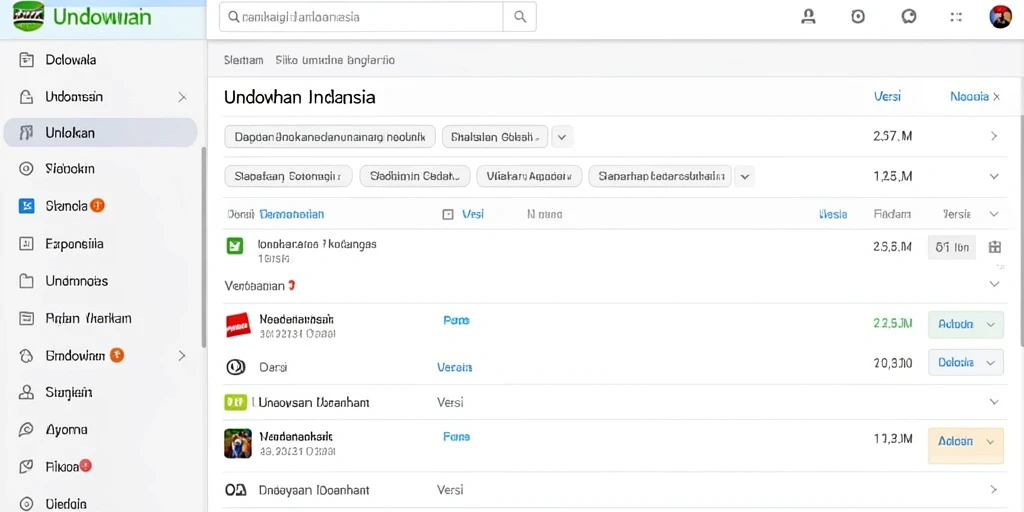The height and width of the screenshot is (512, 1024).
Task: Click the Vliaharx Aqodera filter chip
Action: pyautogui.click(x=529, y=176)
